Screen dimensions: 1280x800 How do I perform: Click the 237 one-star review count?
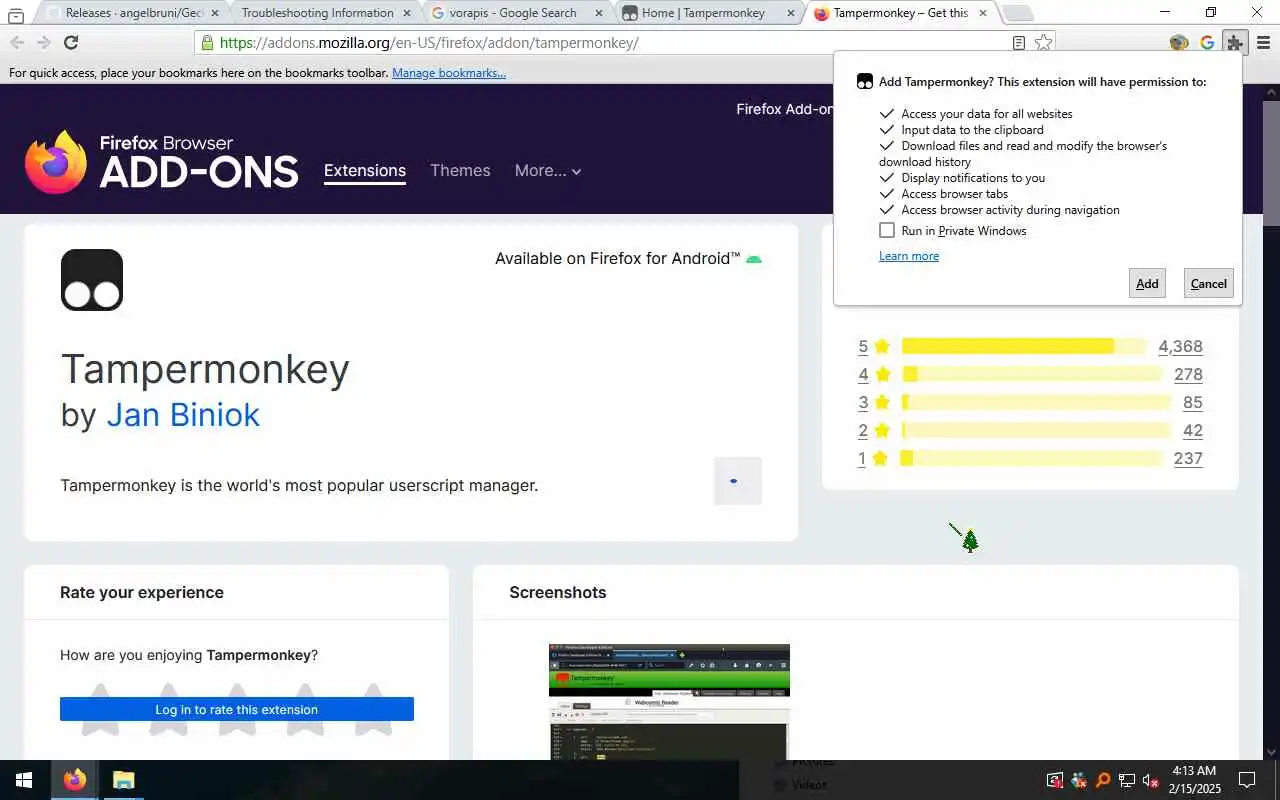coord(1188,459)
